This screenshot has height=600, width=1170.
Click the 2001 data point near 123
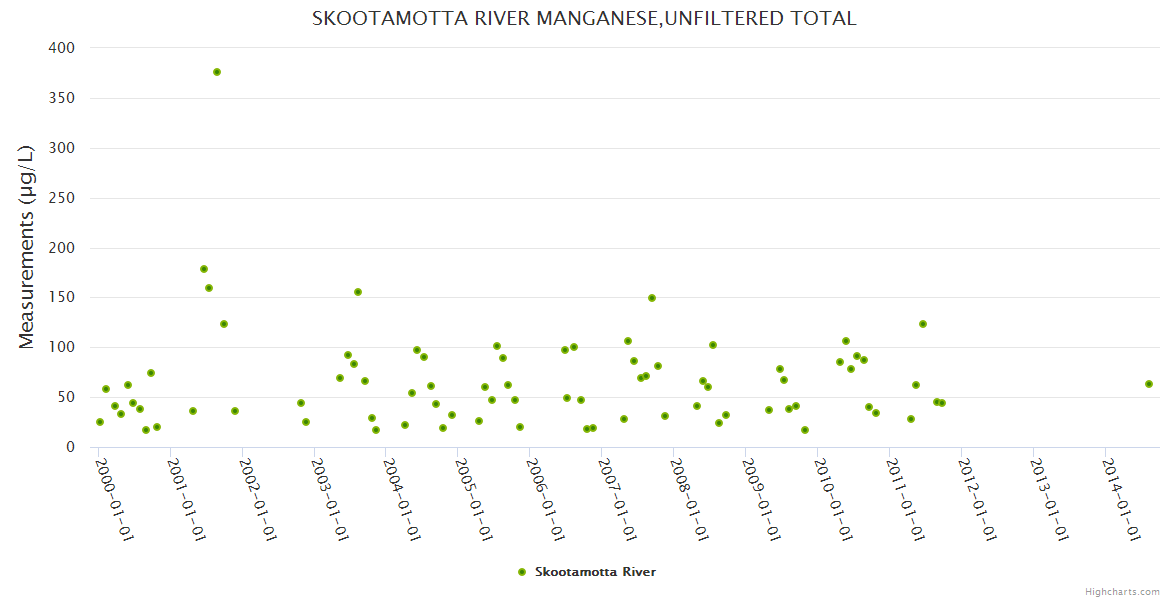click(x=224, y=324)
